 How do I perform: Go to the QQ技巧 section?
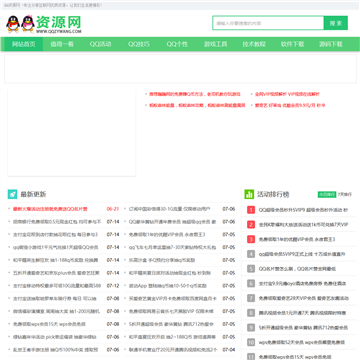(139, 44)
